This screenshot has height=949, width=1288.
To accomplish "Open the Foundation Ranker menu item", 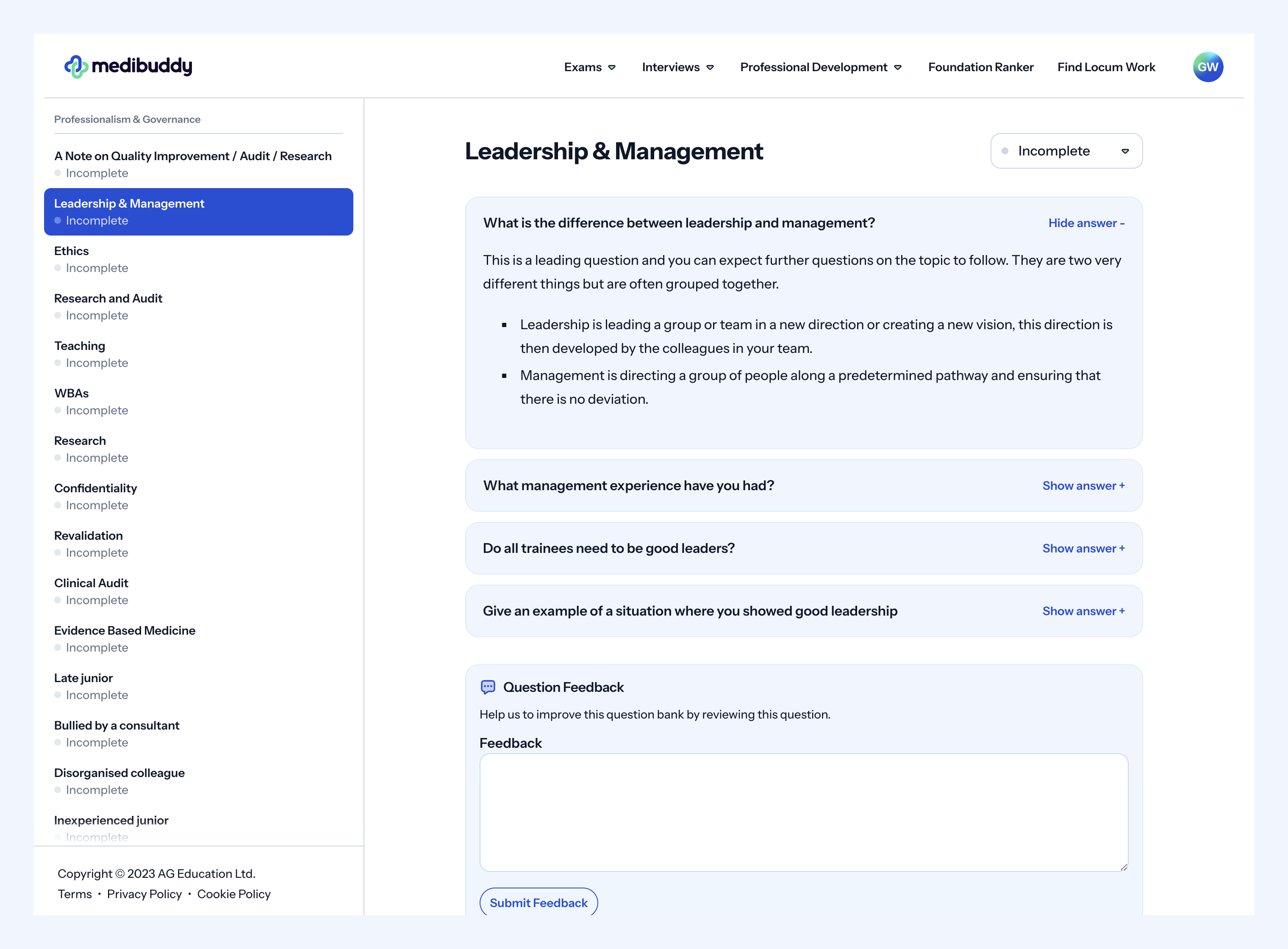I will [981, 67].
